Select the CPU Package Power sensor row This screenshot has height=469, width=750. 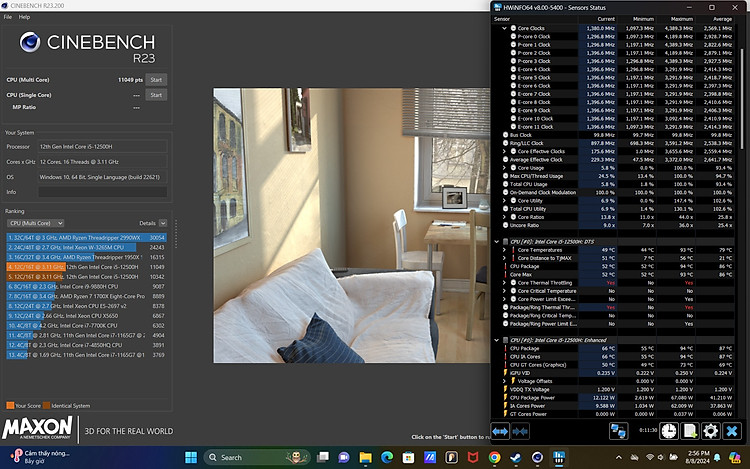[x=615, y=398]
